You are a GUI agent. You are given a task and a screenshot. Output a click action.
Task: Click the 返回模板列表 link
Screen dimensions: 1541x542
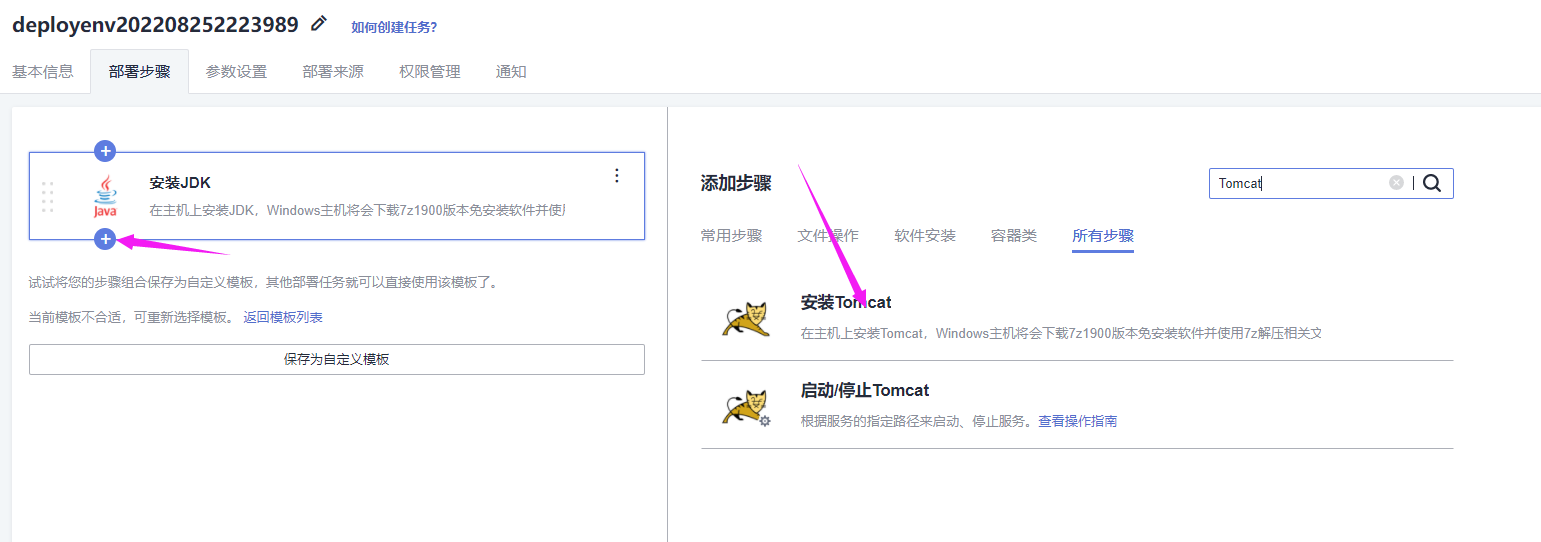[283, 317]
